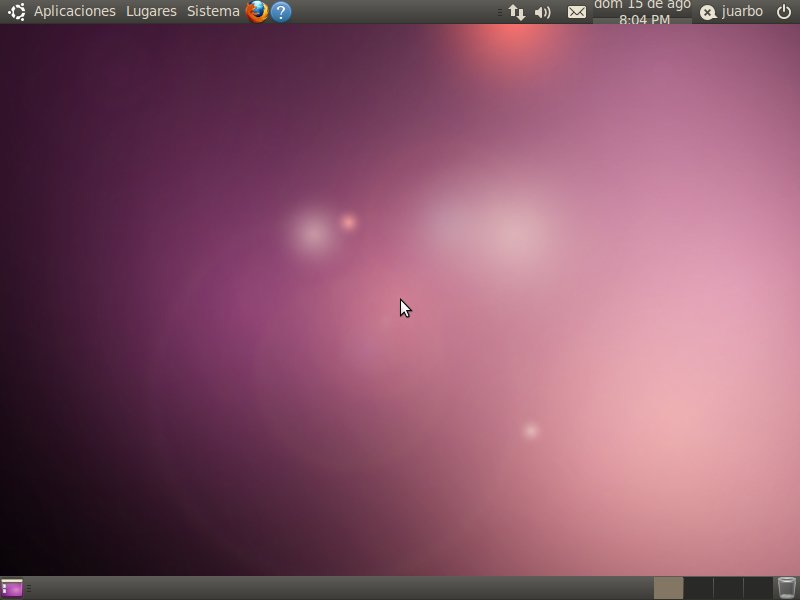This screenshot has height=600, width=800.
Task: Show the calendar from the clock
Action: (642, 12)
